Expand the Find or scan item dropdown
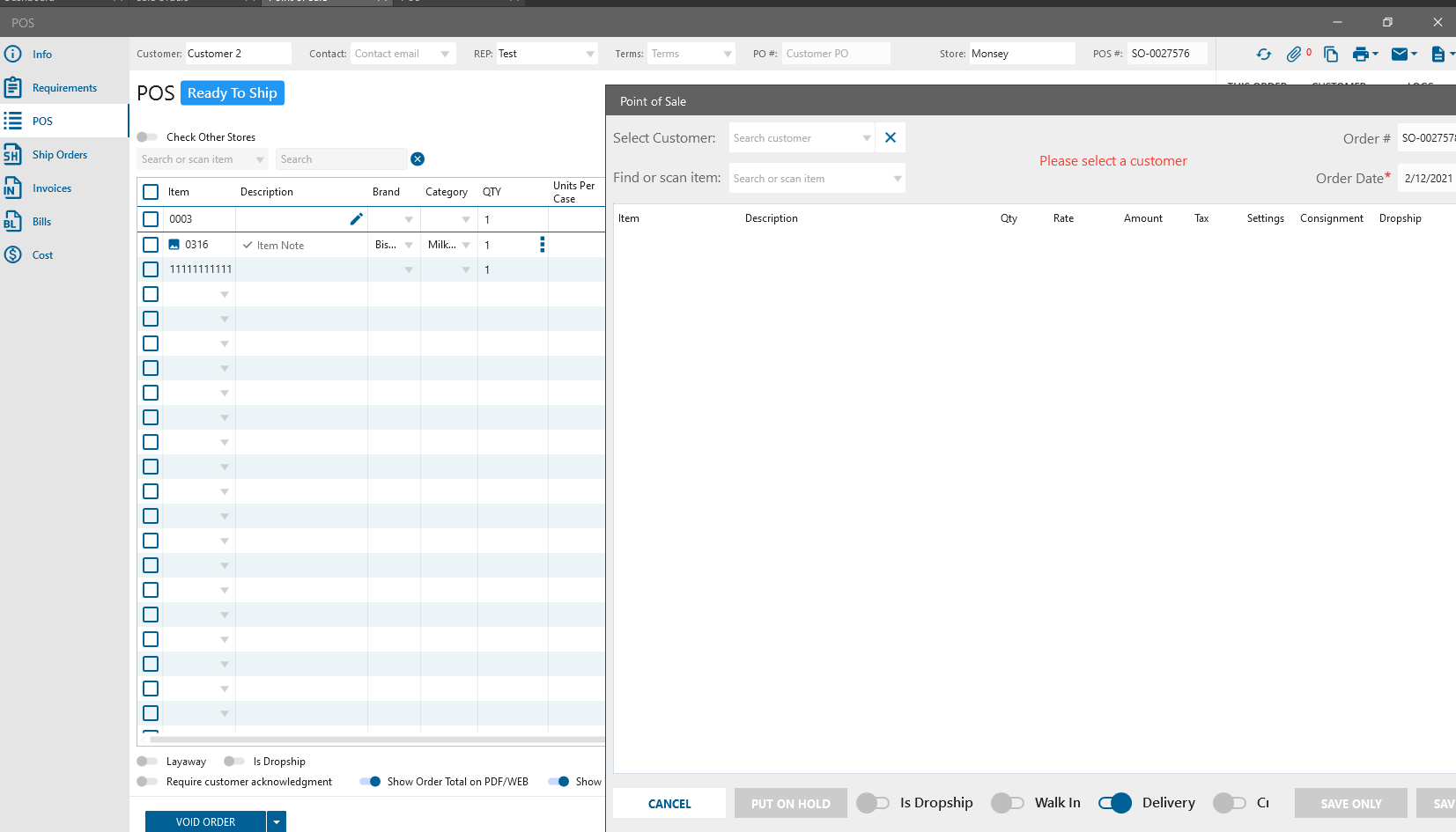This screenshot has height=832, width=1456. (898, 179)
